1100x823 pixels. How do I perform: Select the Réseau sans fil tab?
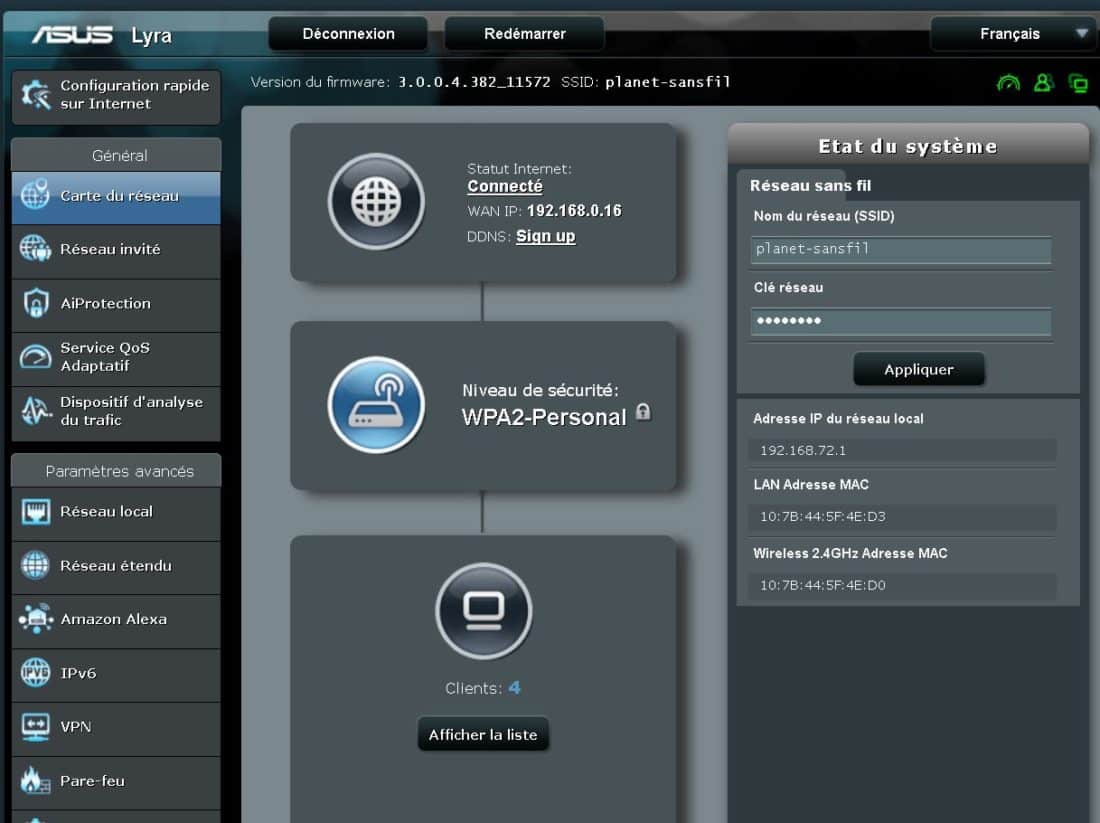pyautogui.click(x=811, y=185)
